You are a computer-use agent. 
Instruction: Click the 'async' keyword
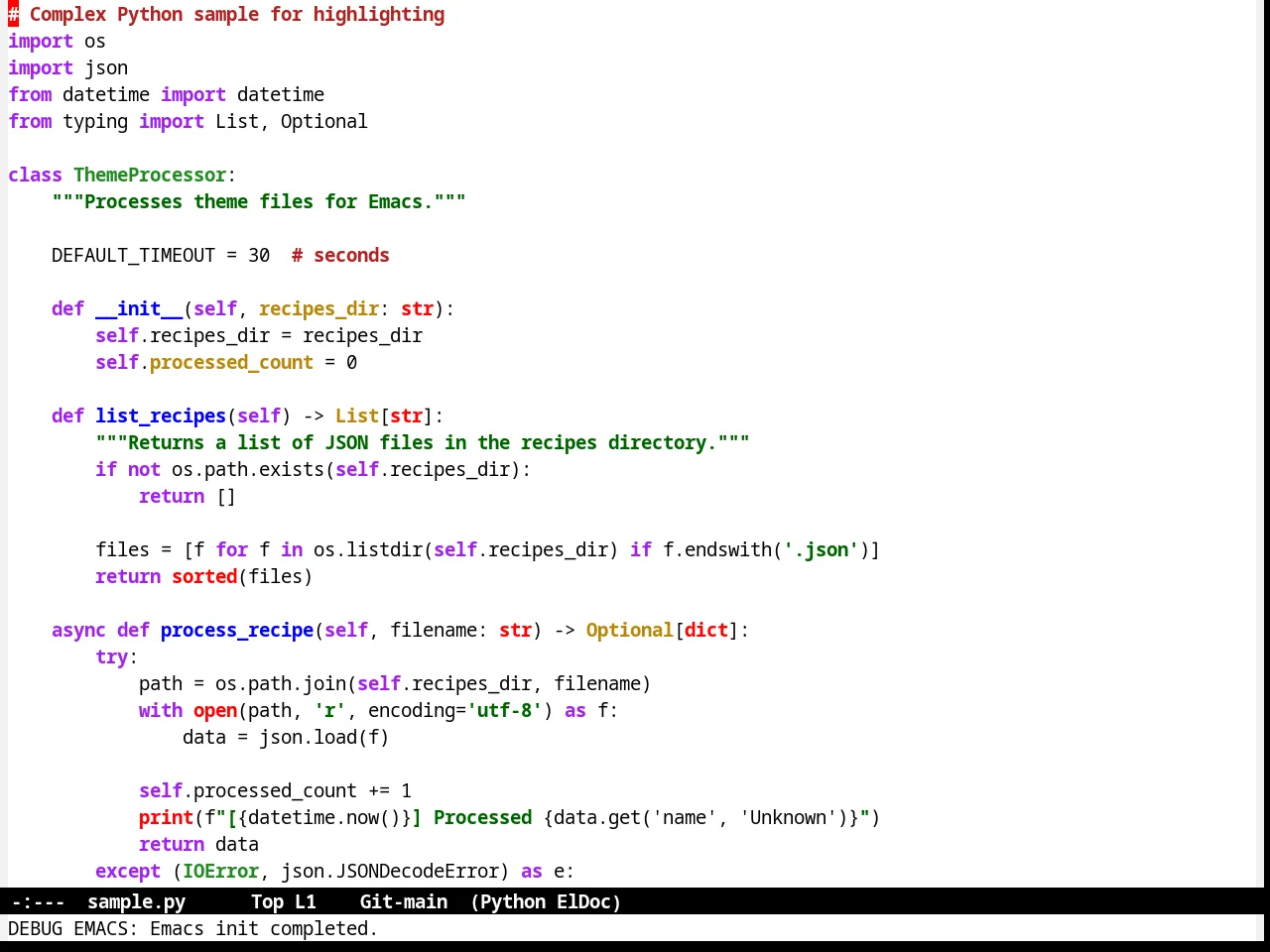tap(78, 630)
